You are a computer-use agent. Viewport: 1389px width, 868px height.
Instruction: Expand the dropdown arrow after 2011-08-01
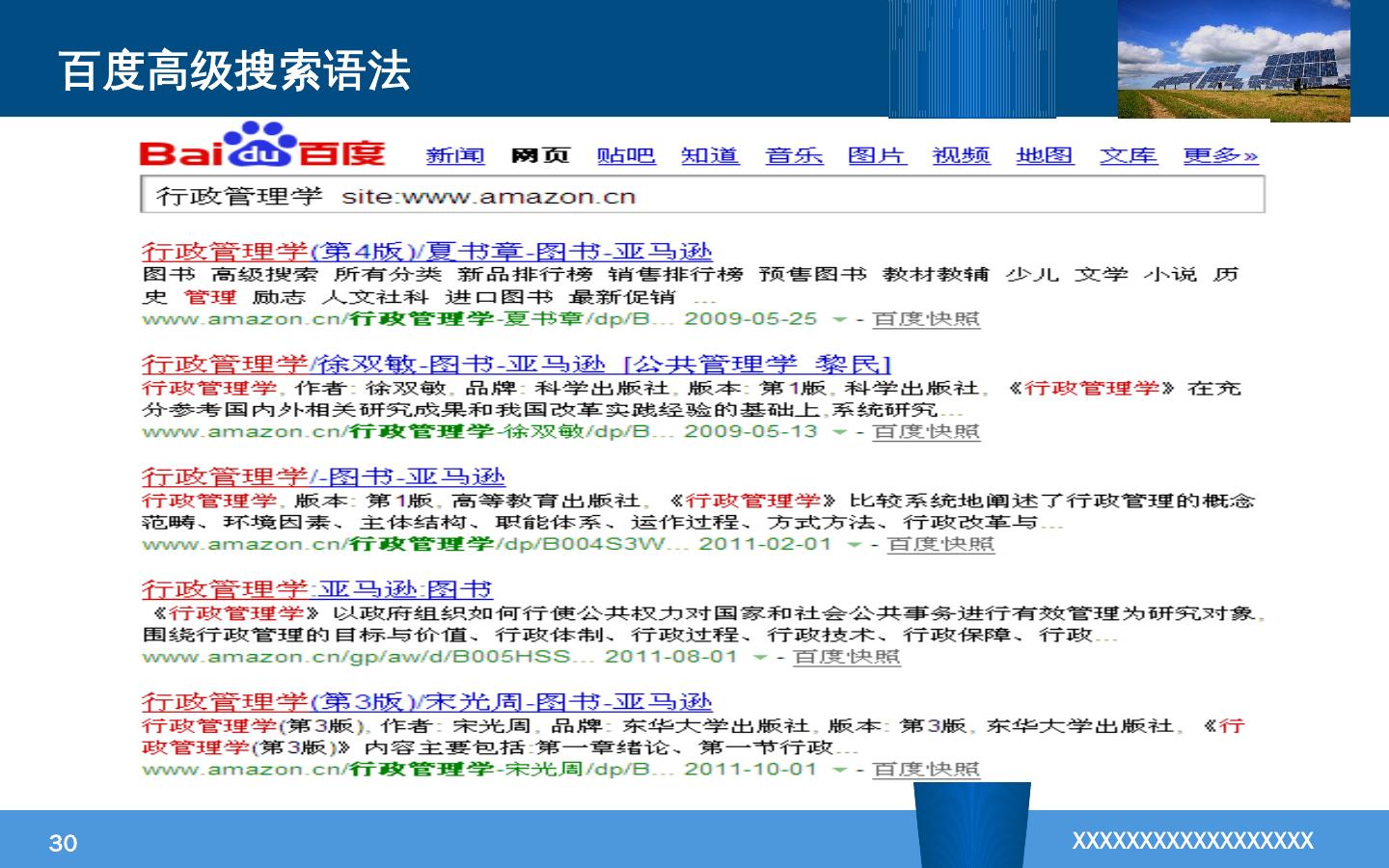click(759, 658)
